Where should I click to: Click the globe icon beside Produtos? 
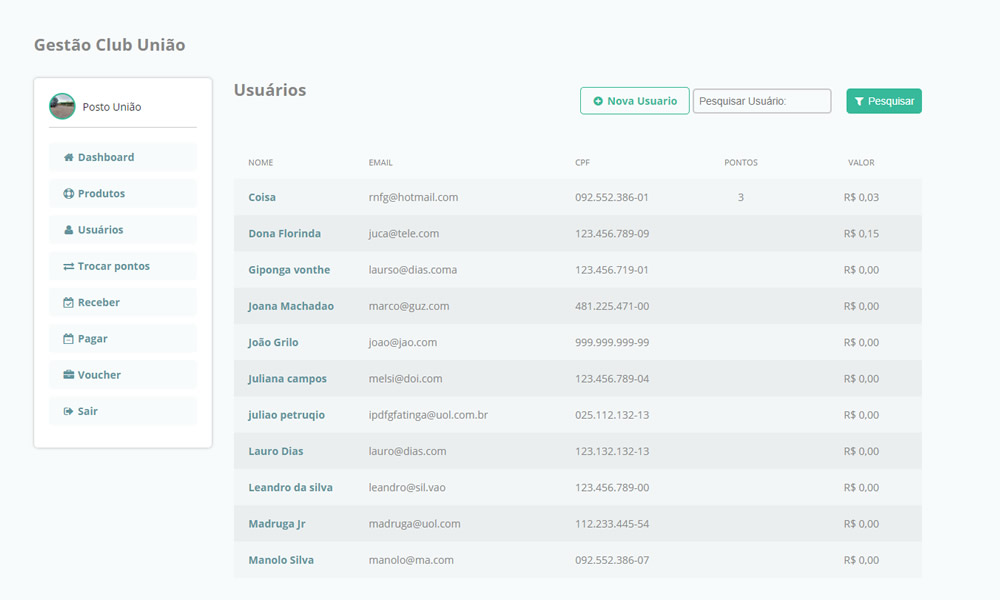[68, 194]
